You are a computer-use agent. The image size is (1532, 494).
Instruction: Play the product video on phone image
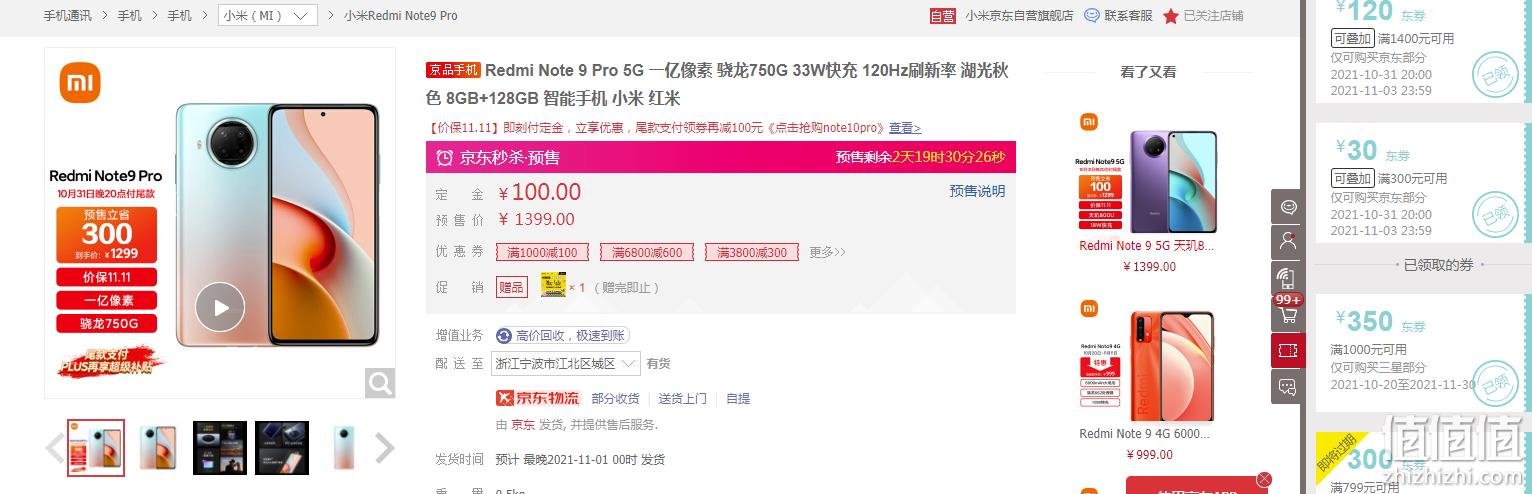coord(220,307)
